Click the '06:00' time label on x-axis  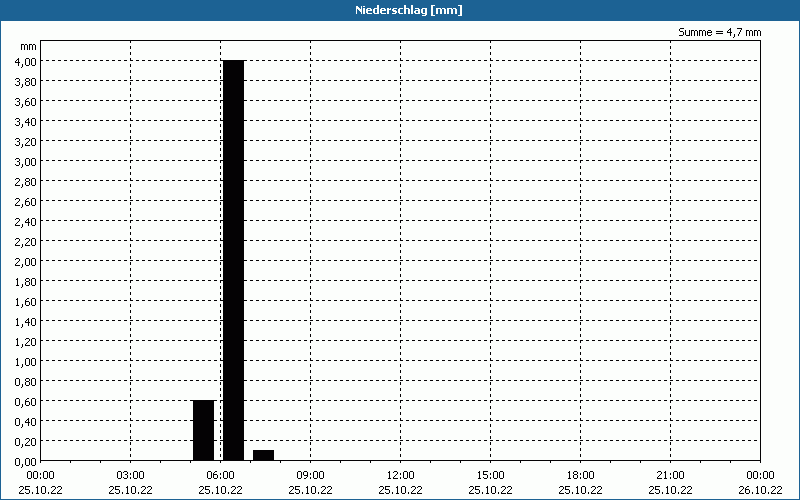tap(220, 476)
